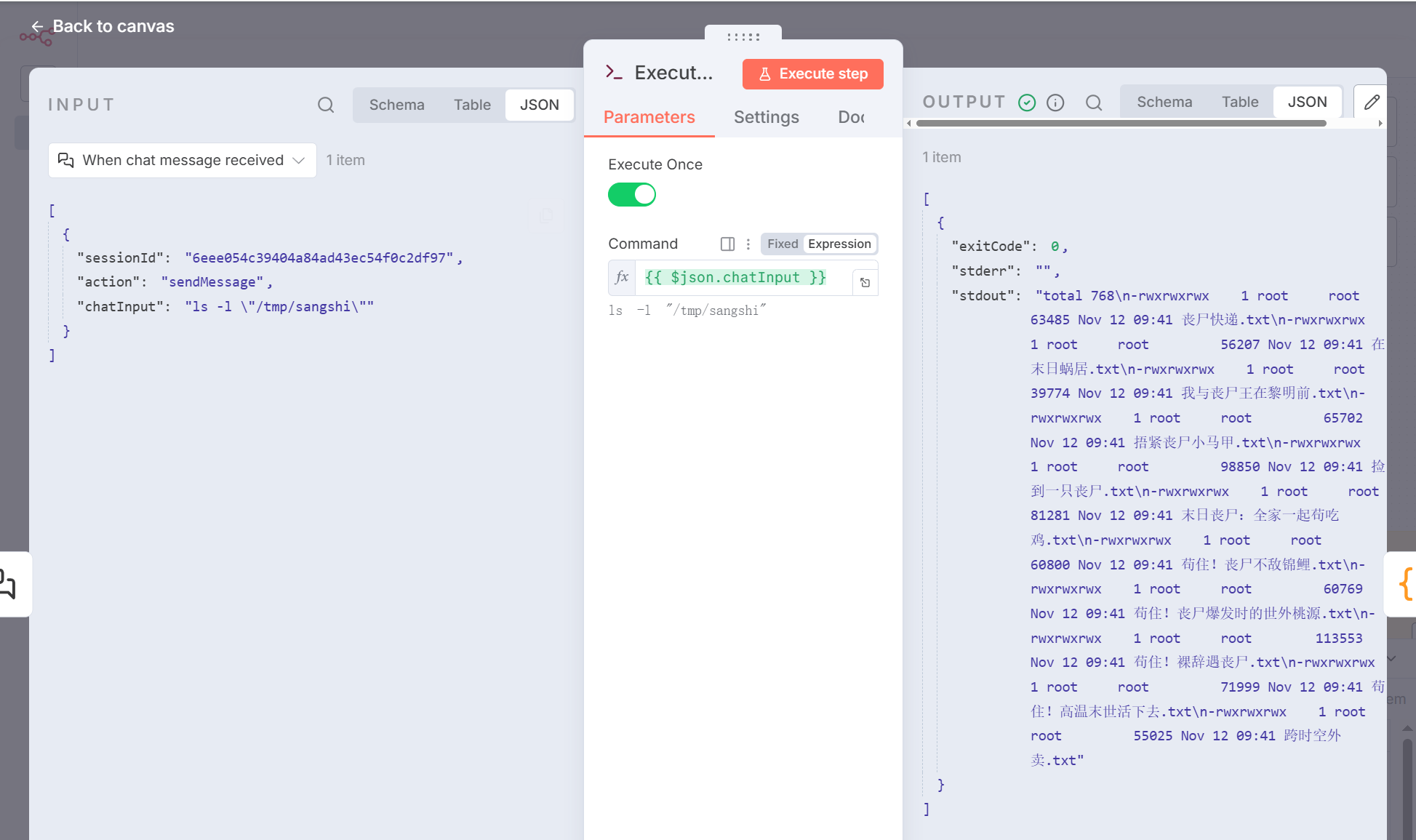Click the Command focus panel icon
The image size is (1416, 840).
pos(727,244)
